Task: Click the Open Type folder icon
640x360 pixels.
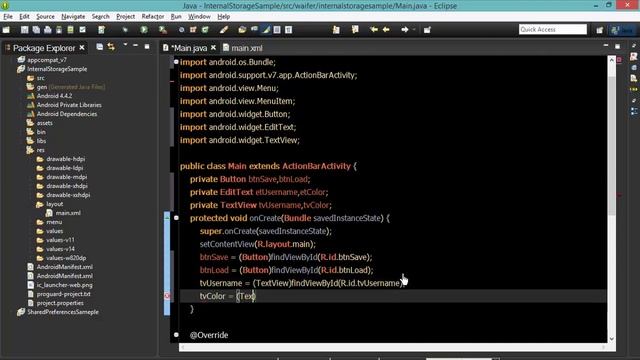Action: click(x=242, y=30)
